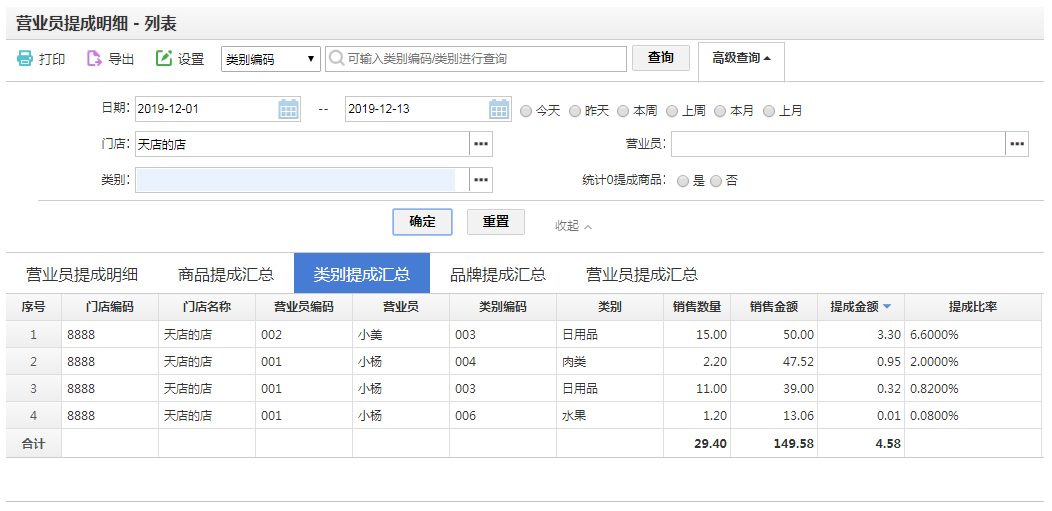
Task: Click the 水果 category cell
Action: pyautogui.click(x=610, y=416)
